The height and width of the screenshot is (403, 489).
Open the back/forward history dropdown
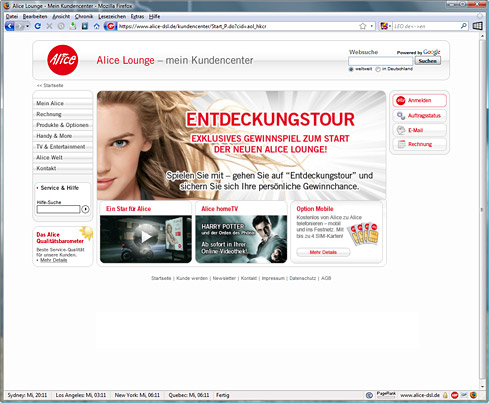coord(27,26)
